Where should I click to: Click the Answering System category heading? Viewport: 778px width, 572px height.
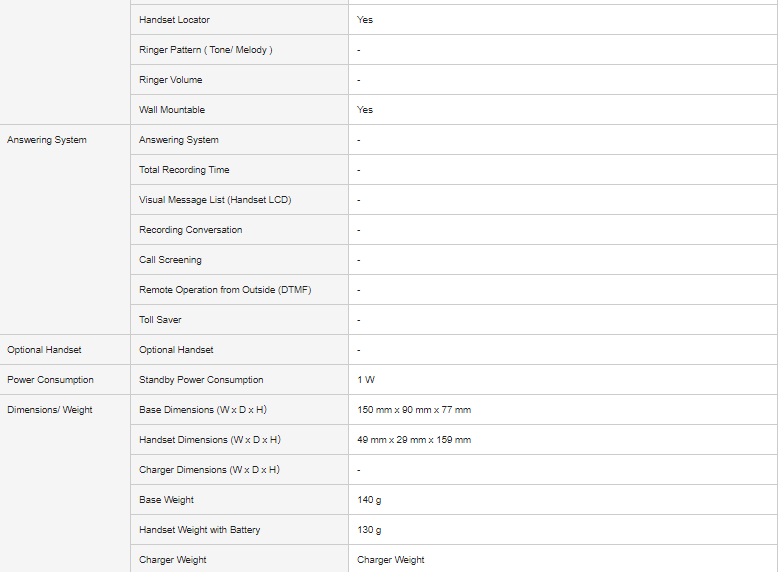coord(47,140)
